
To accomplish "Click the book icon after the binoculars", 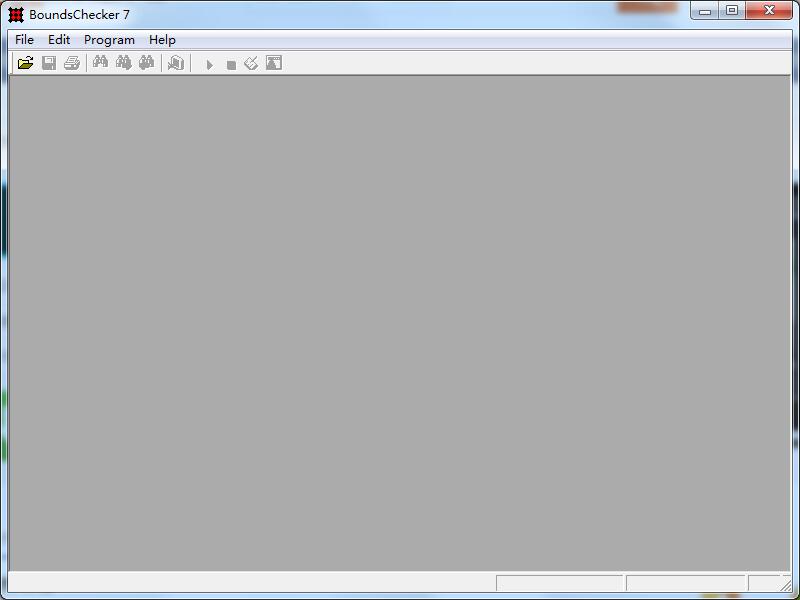I will point(176,63).
